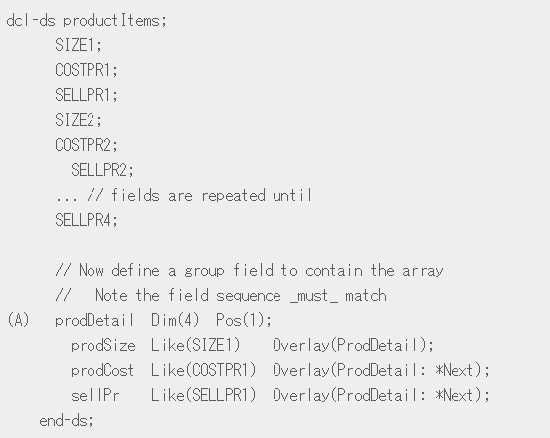Click the Pos(1); keyword
Screen dimensions: 550x438
click(x=243, y=320)
